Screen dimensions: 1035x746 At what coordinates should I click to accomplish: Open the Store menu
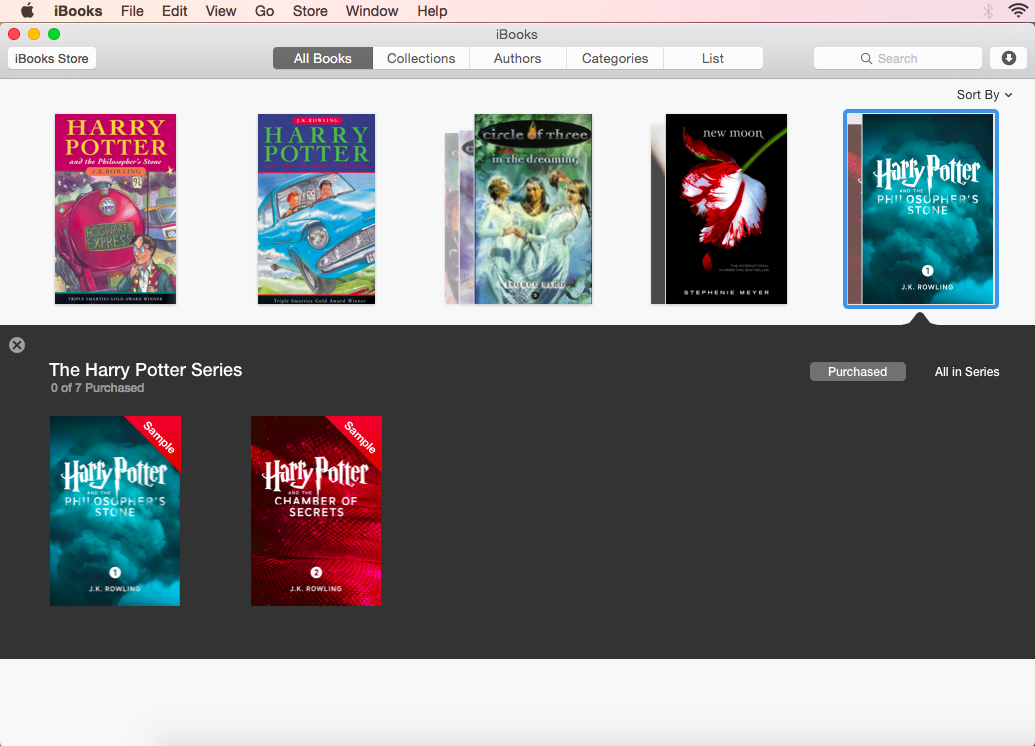point(310,11)
